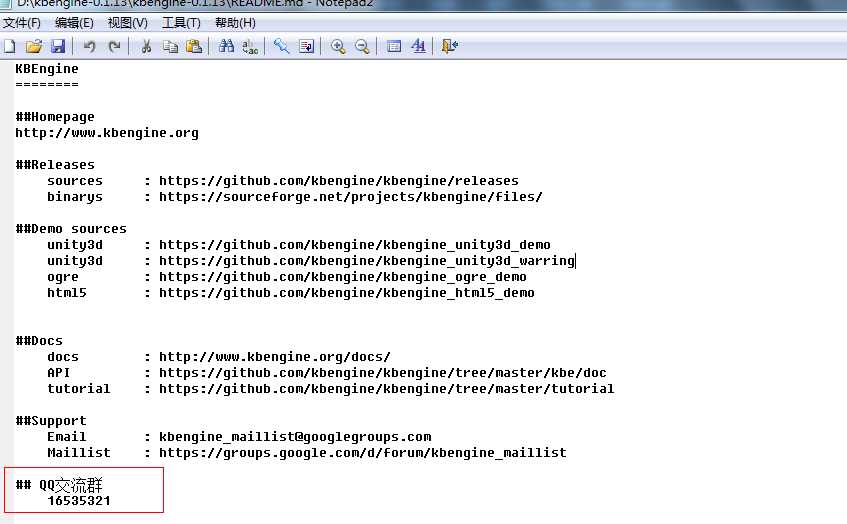Open the 文件(F) menu
The height and width of the screenshot is (524, 847).
[22, 23]
